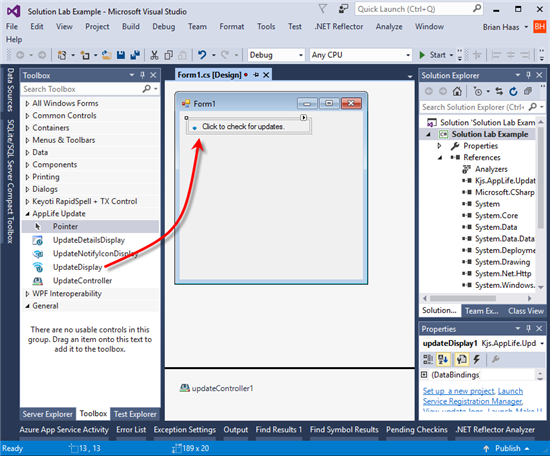Screen dimensions: 550x456
Task: Expand All Windows Forms group
Action: click(27, 103)
